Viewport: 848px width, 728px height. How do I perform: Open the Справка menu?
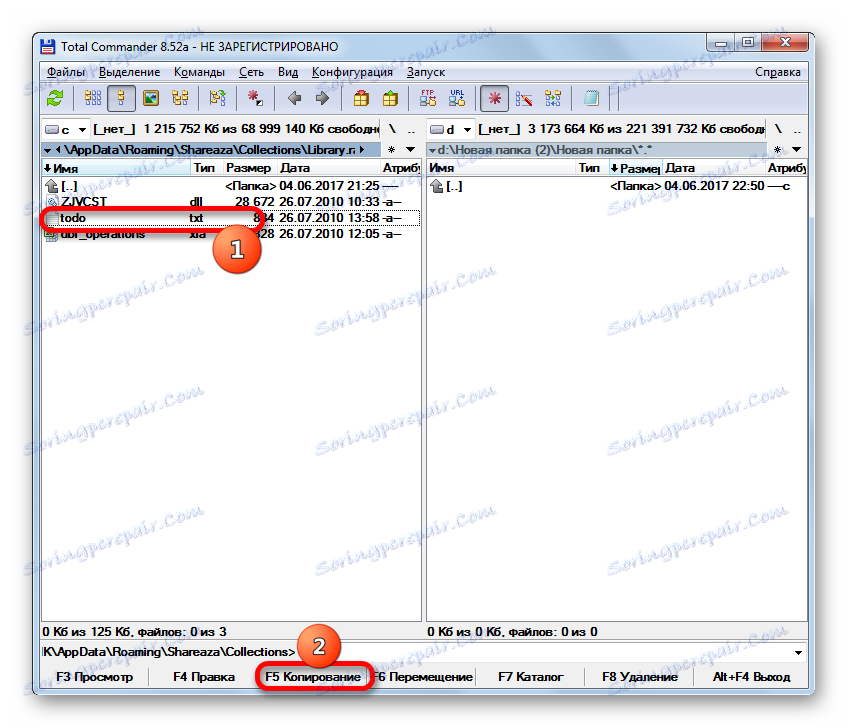[x=778, y=72]
